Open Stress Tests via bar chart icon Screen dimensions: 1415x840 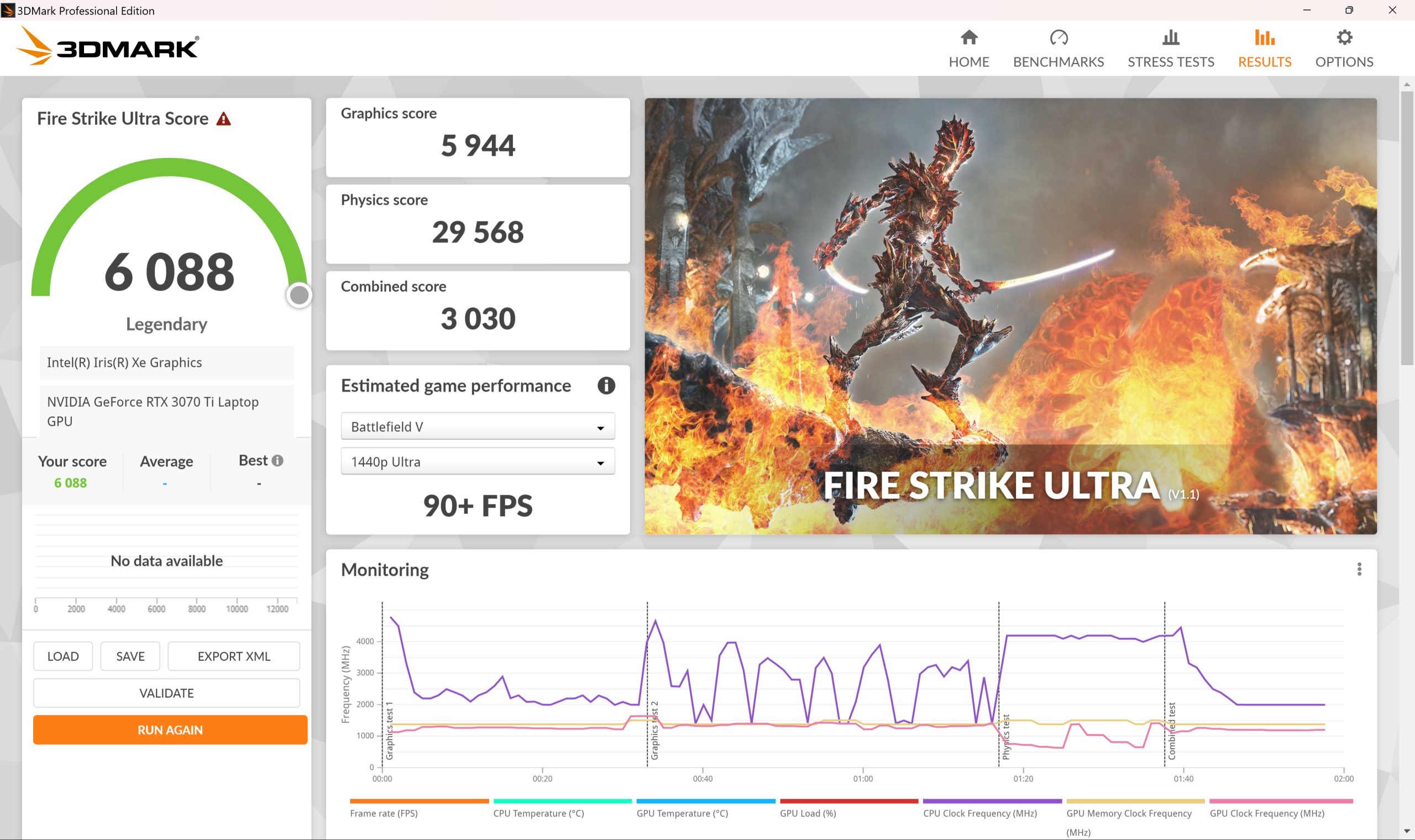(x=1171, y=38)
